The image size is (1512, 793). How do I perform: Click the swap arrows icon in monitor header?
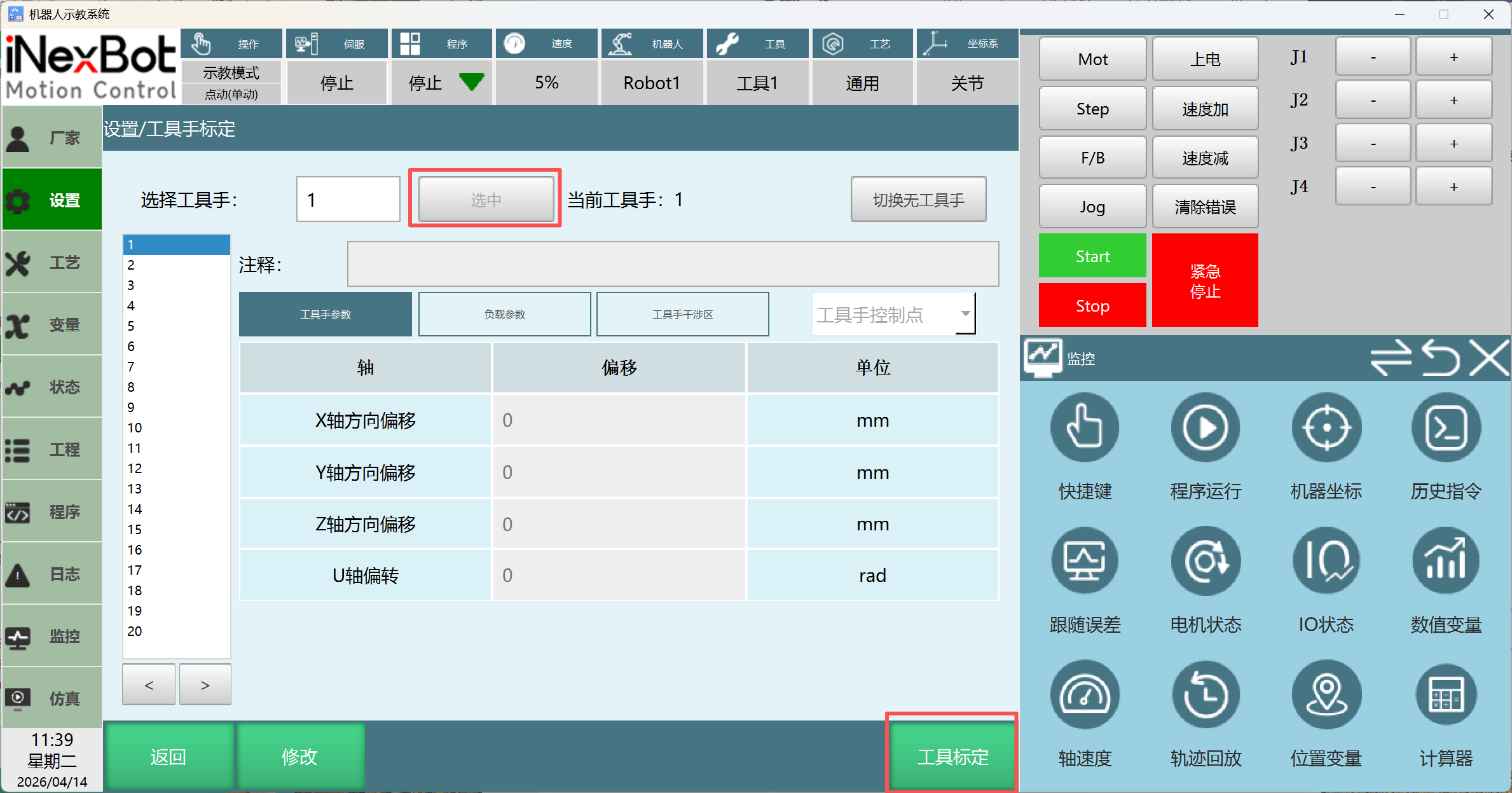(1391, 358)
